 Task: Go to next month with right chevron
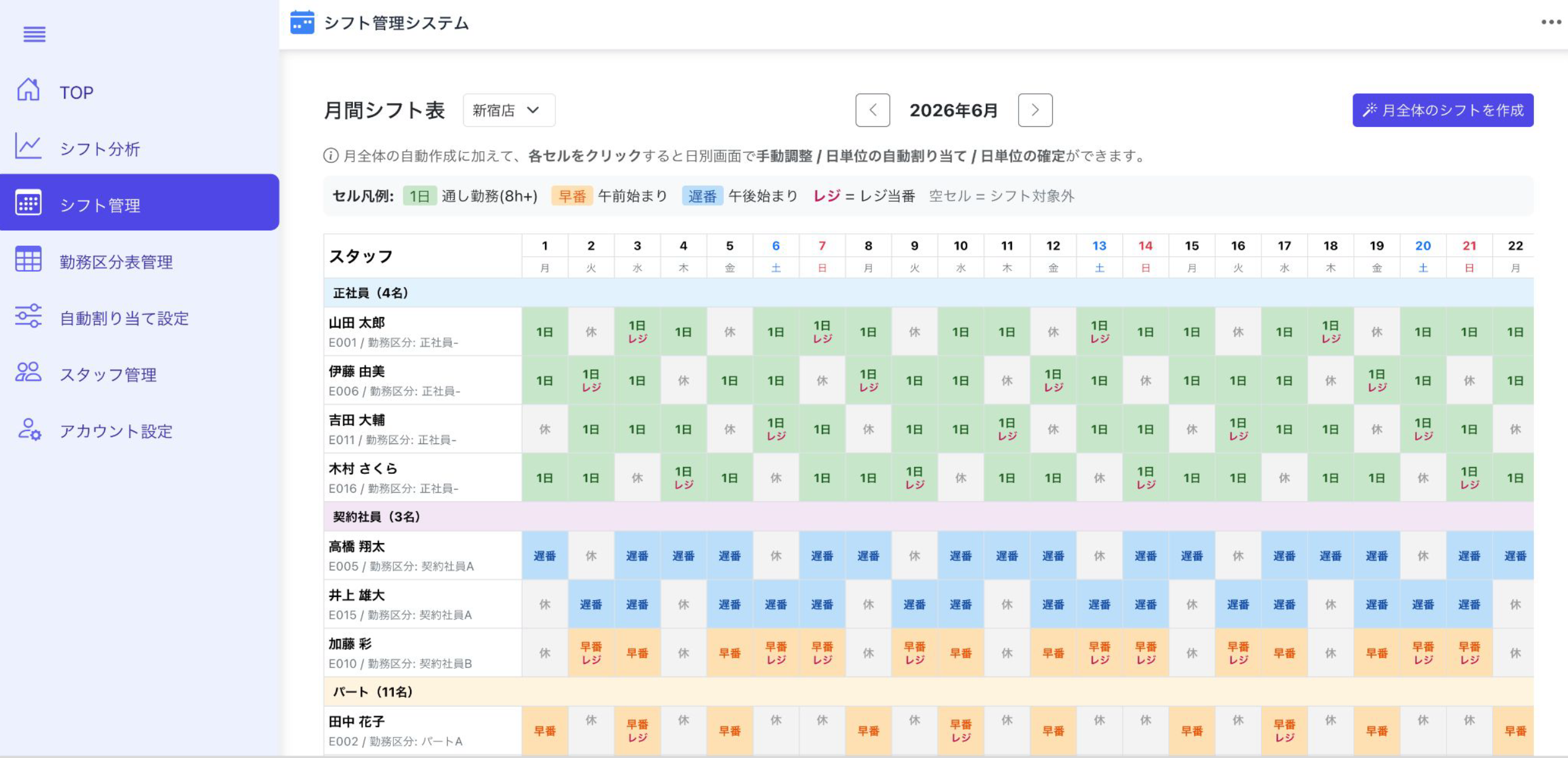pyautogui.click(x=1035, y=110)
